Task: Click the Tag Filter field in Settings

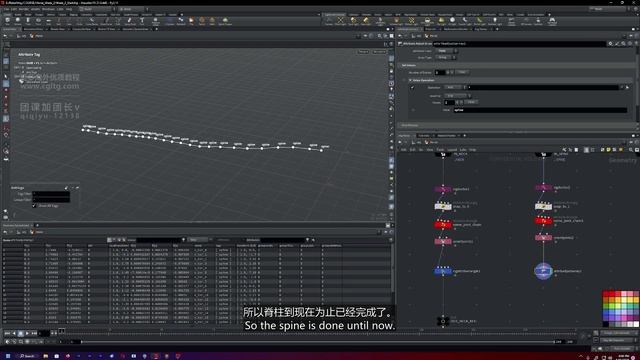Action: [x=51, y=194]
